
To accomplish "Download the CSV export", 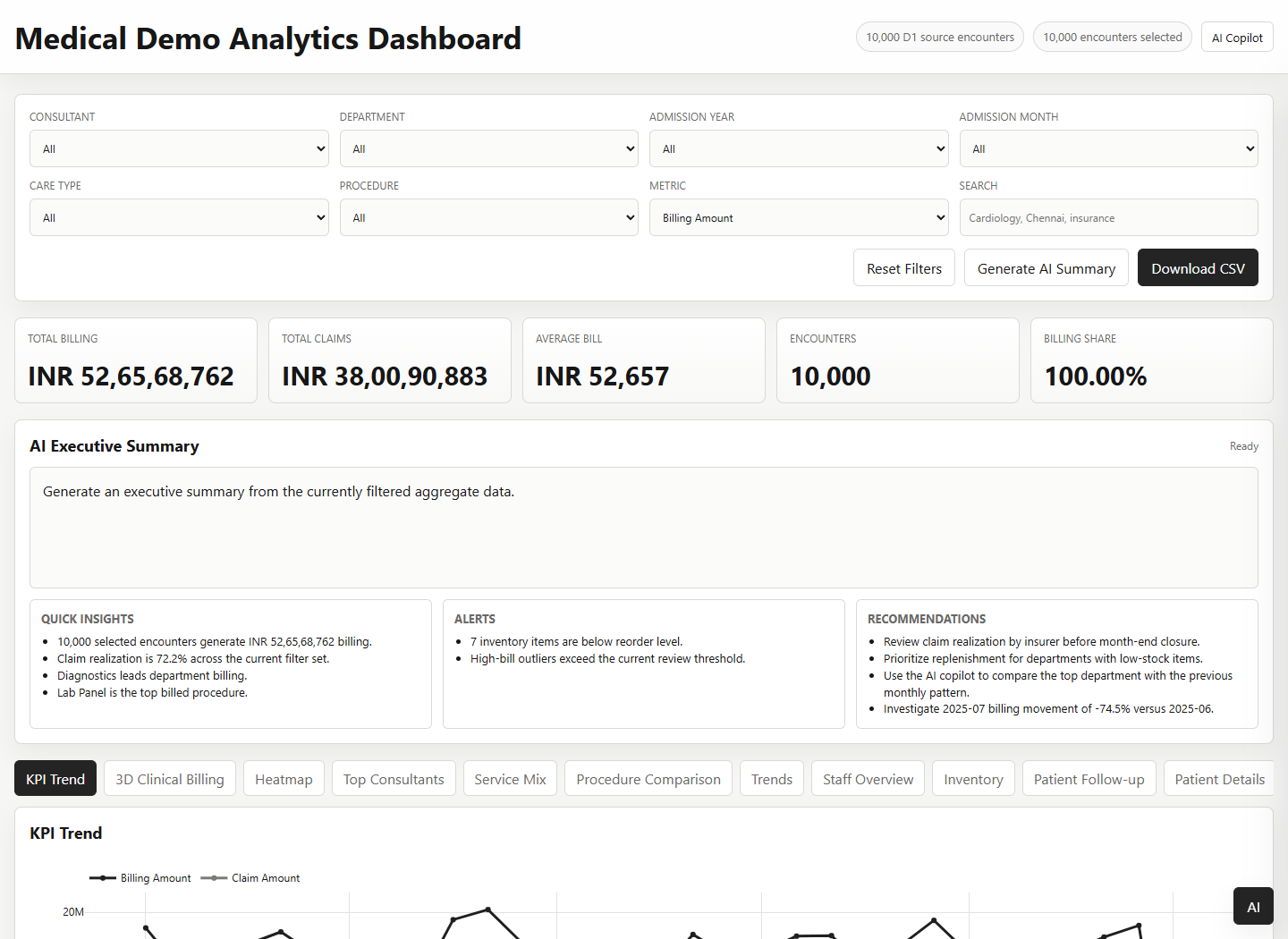I will [x=1198, y=267].
